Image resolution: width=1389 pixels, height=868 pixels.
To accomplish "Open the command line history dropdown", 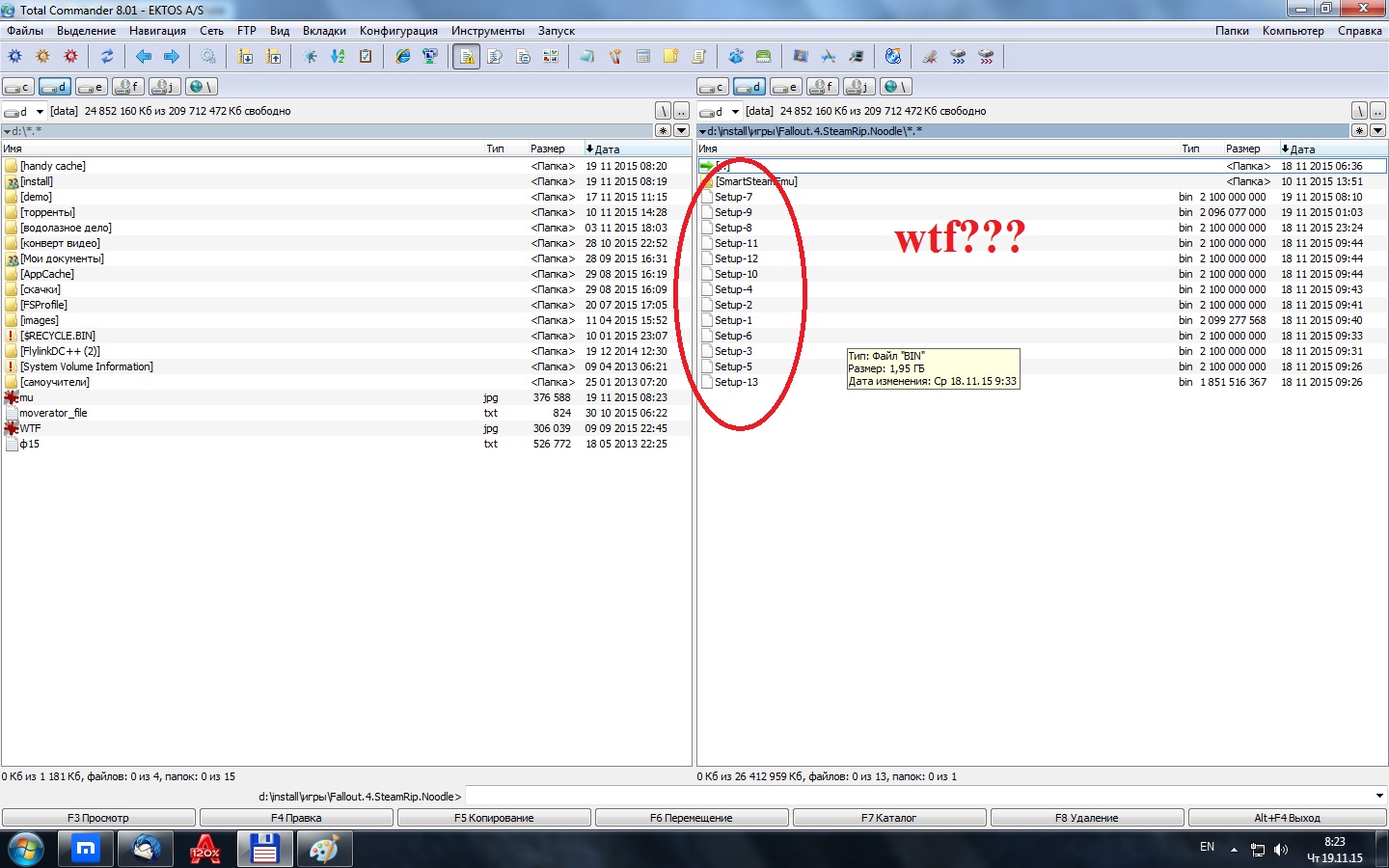I will pyautogui.click(x=1379, y=796).
